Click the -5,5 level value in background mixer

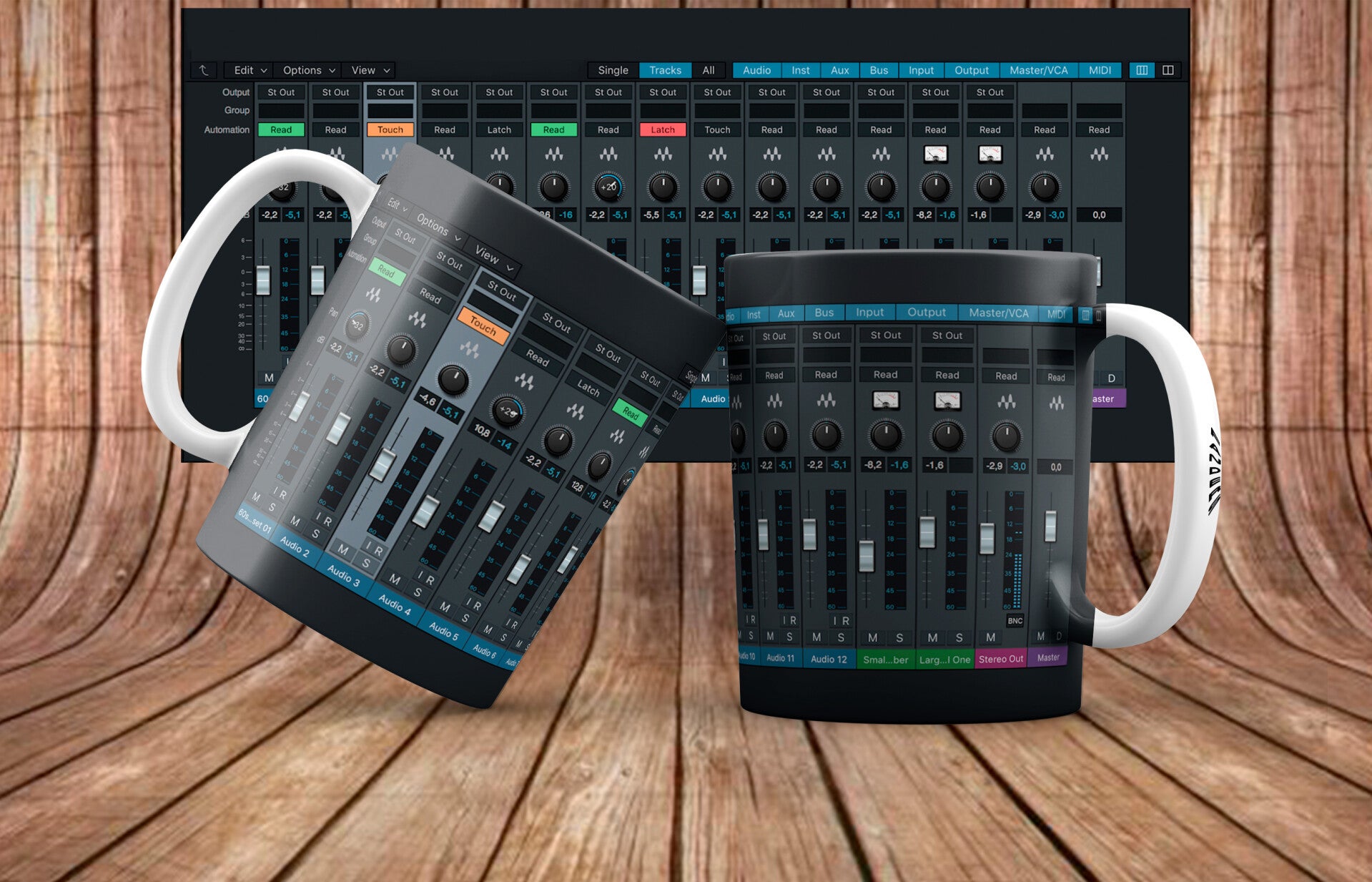[x=651, y=215]
